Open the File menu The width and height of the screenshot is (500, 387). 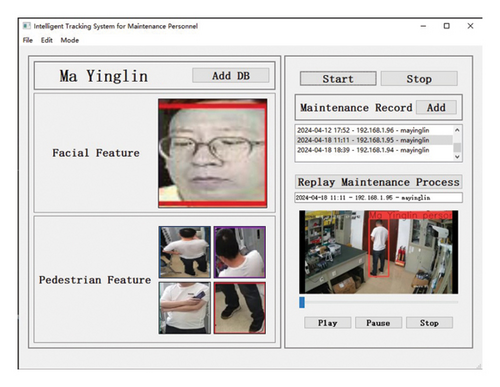(x=28, y=40)
